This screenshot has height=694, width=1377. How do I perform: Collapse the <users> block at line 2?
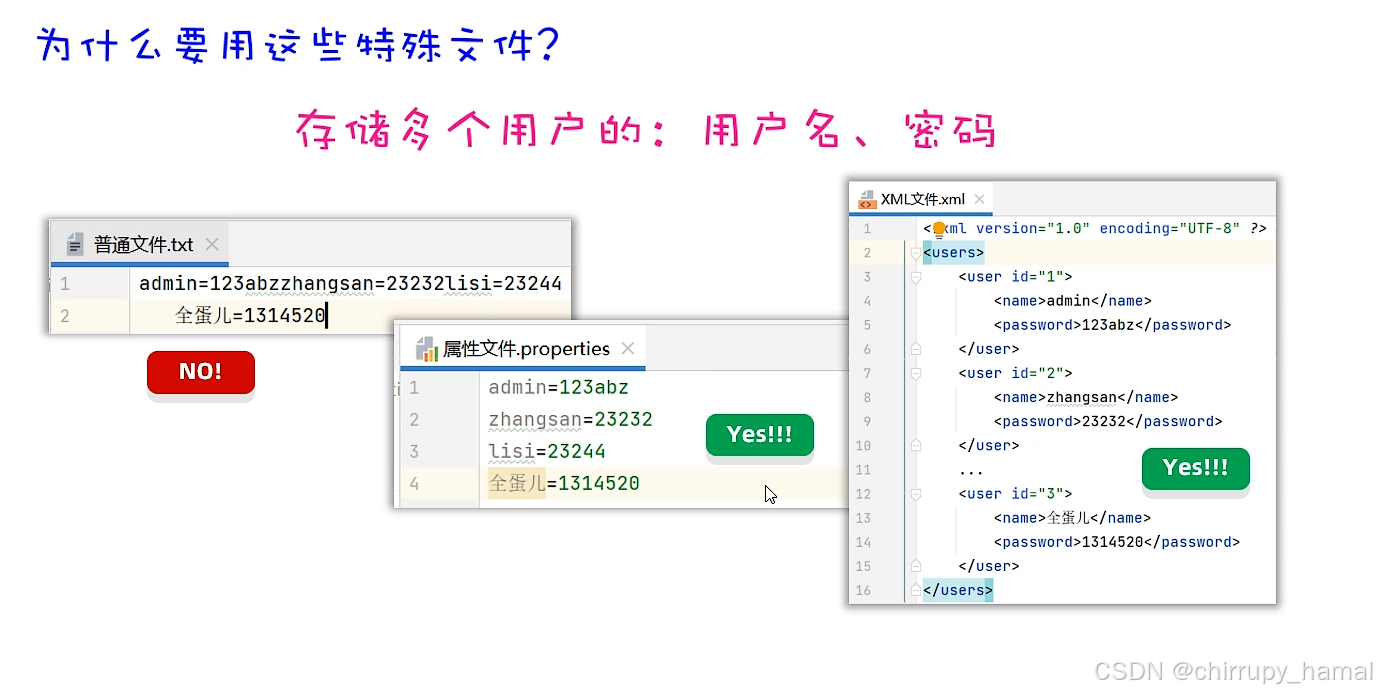pyautogui.click(x=914, y=254)
